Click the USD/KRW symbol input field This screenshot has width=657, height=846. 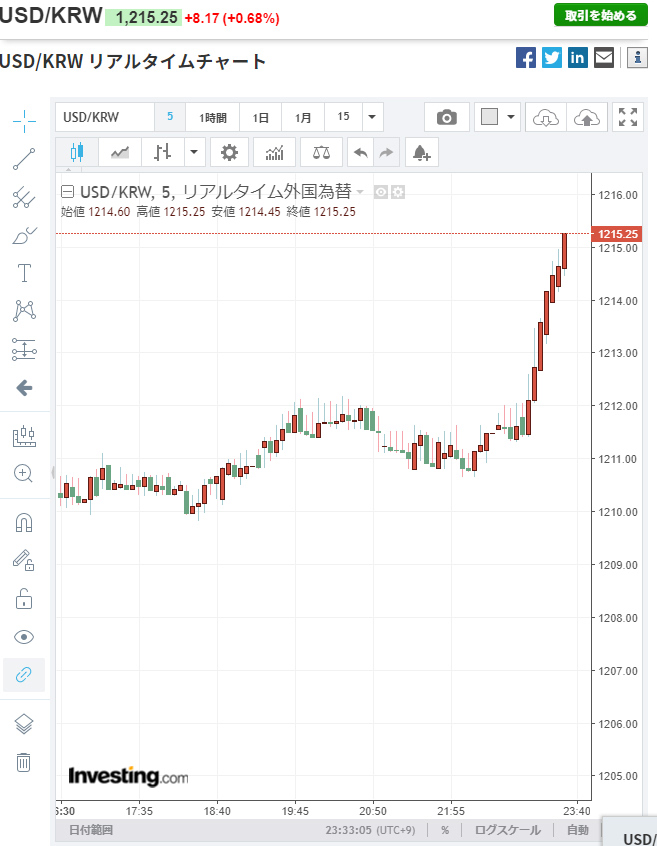104,117
